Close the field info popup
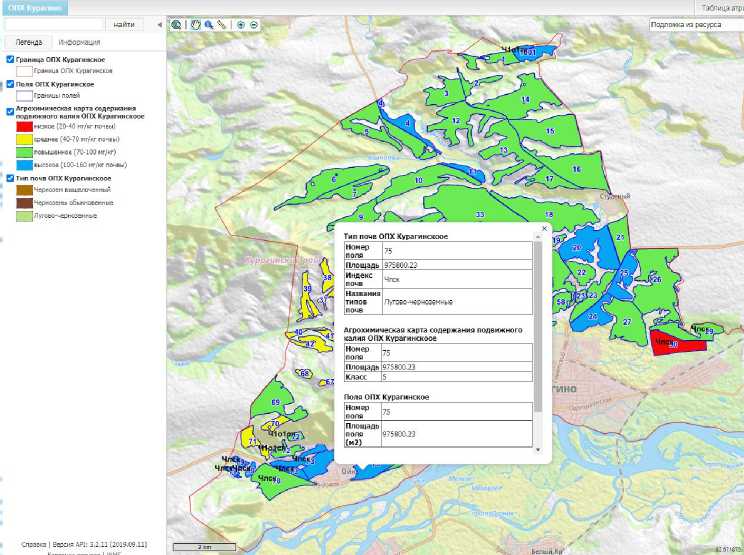 pyautogui.click(x=544, y=228)
